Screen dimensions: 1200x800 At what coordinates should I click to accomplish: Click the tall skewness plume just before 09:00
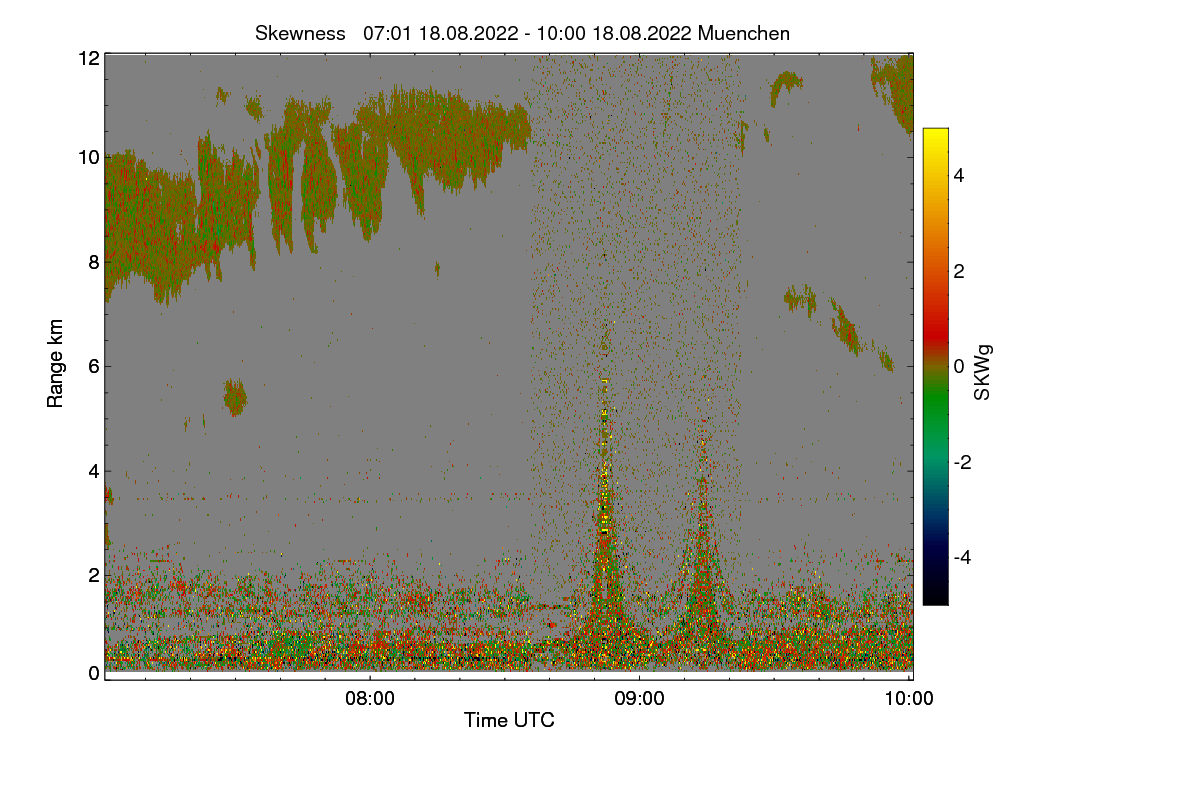coord(604,500)
